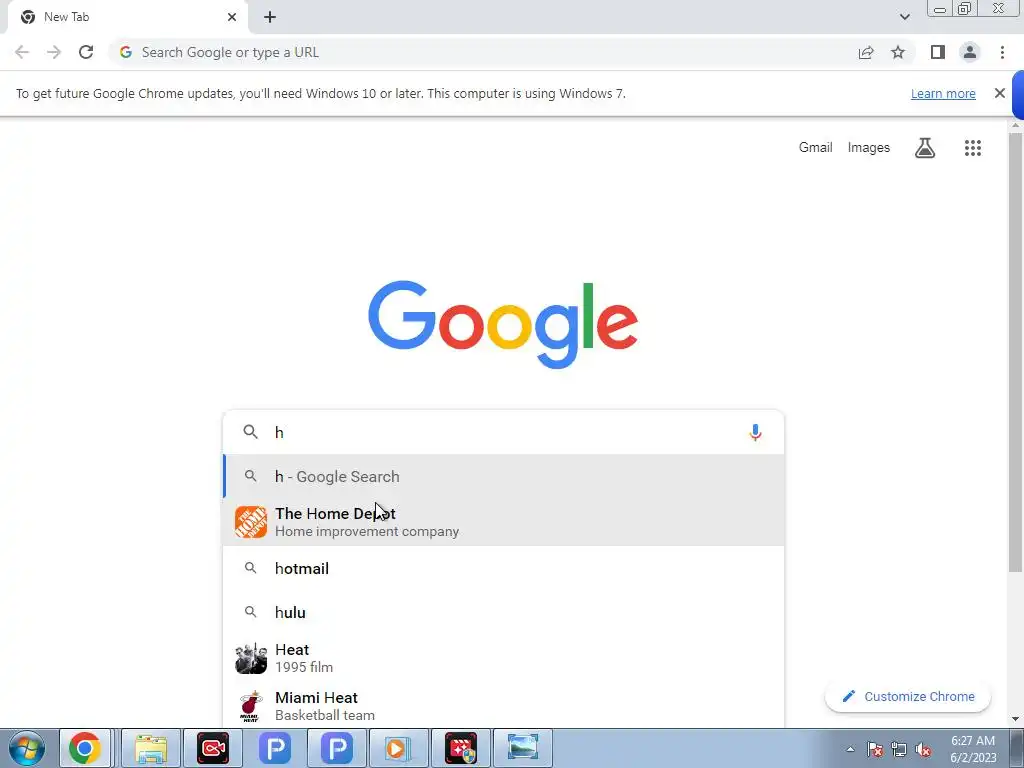
Task: Click the page vertical scrollbar
Action: point(1016,353)
